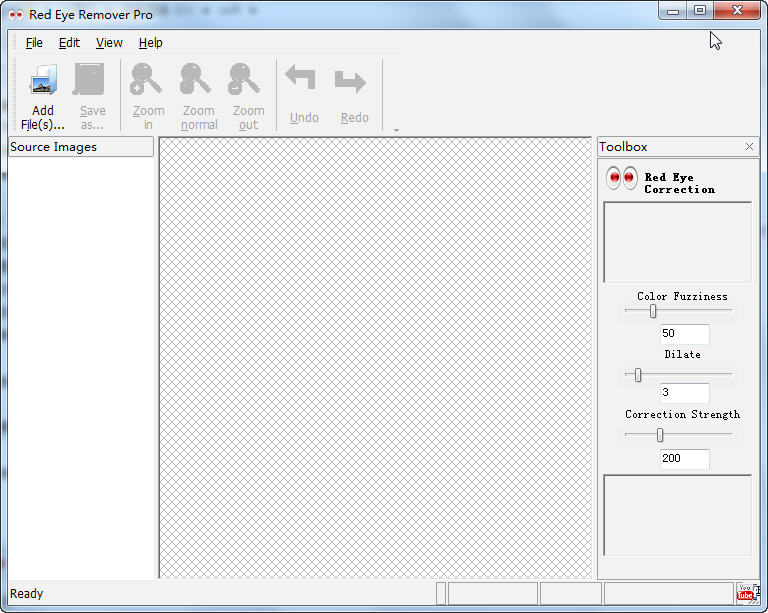Select the Zoom in magnifier icon
Viewport: 768px width, 613px height.
(146, 79)
